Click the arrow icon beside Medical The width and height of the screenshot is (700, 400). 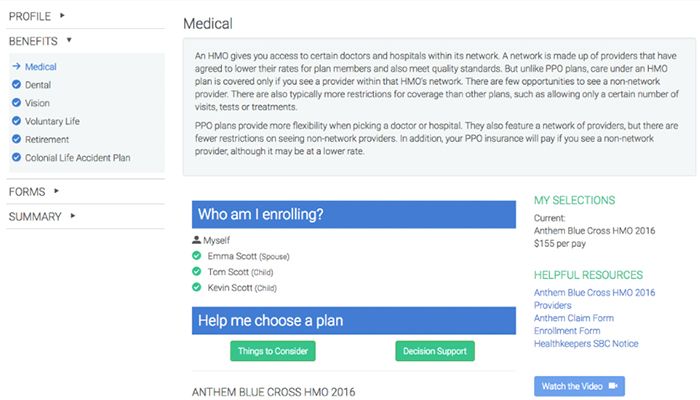16,67
